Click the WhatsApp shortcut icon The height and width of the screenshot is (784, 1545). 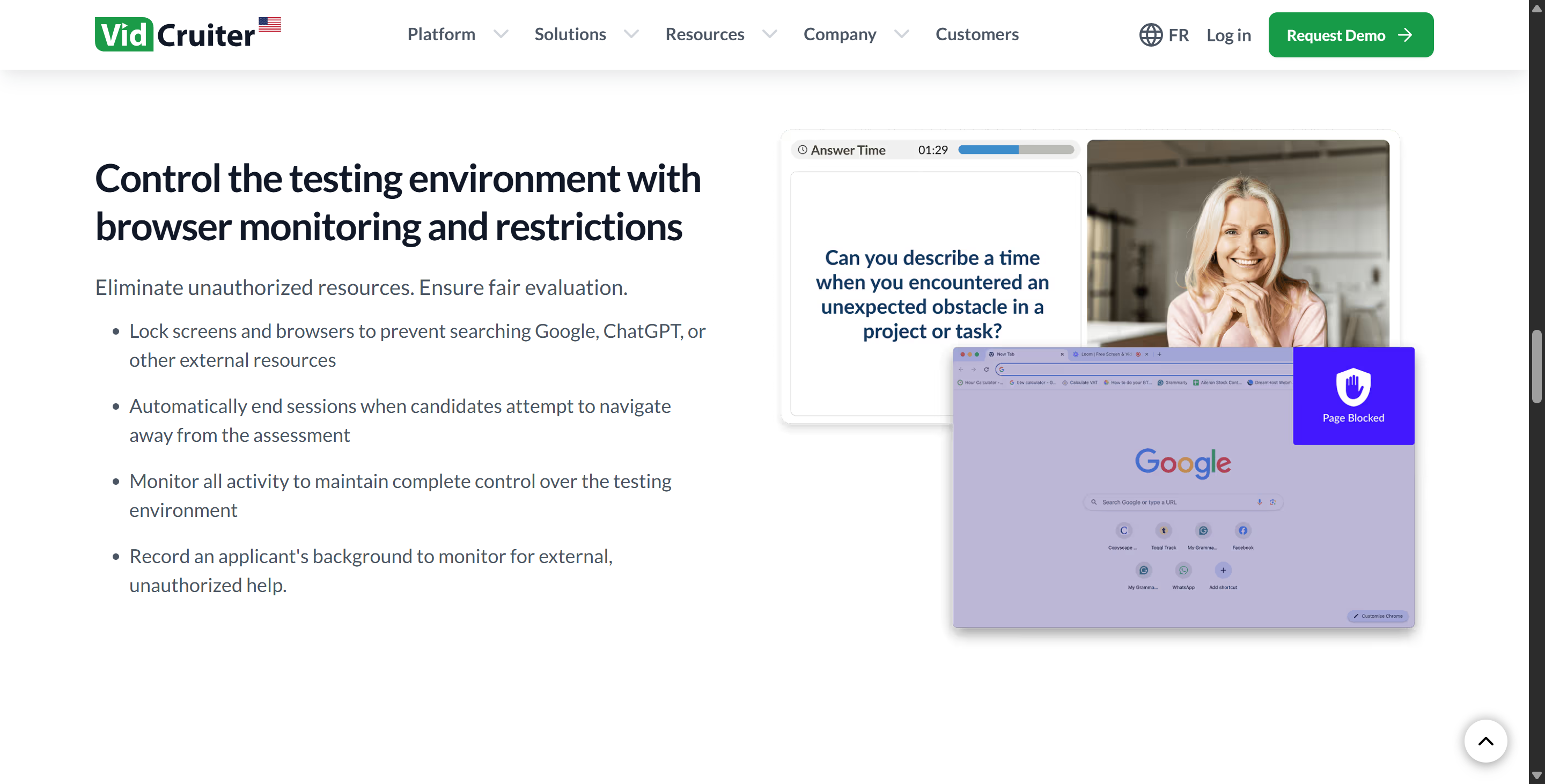pos(1183,570)
